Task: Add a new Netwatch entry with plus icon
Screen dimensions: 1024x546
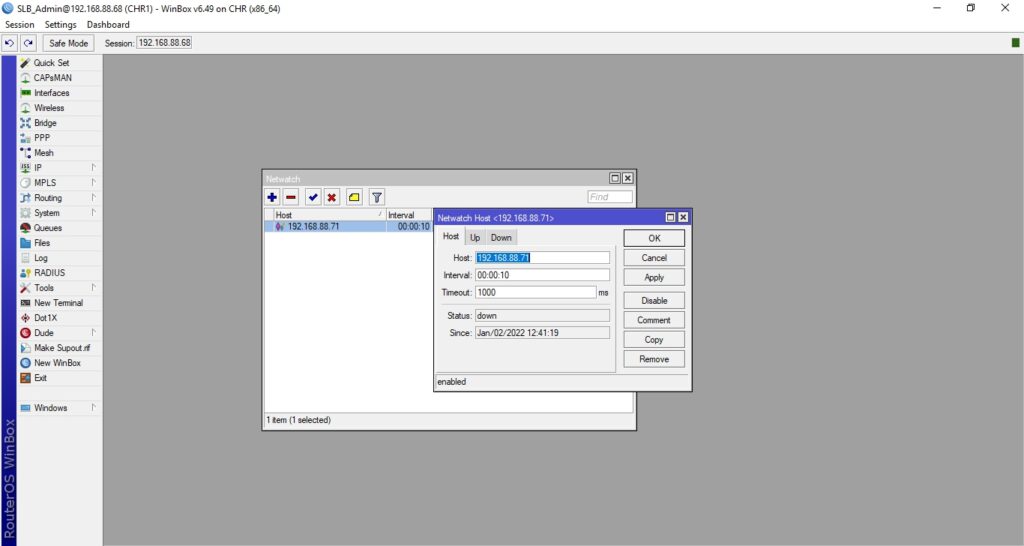Action: pos(272,197)
